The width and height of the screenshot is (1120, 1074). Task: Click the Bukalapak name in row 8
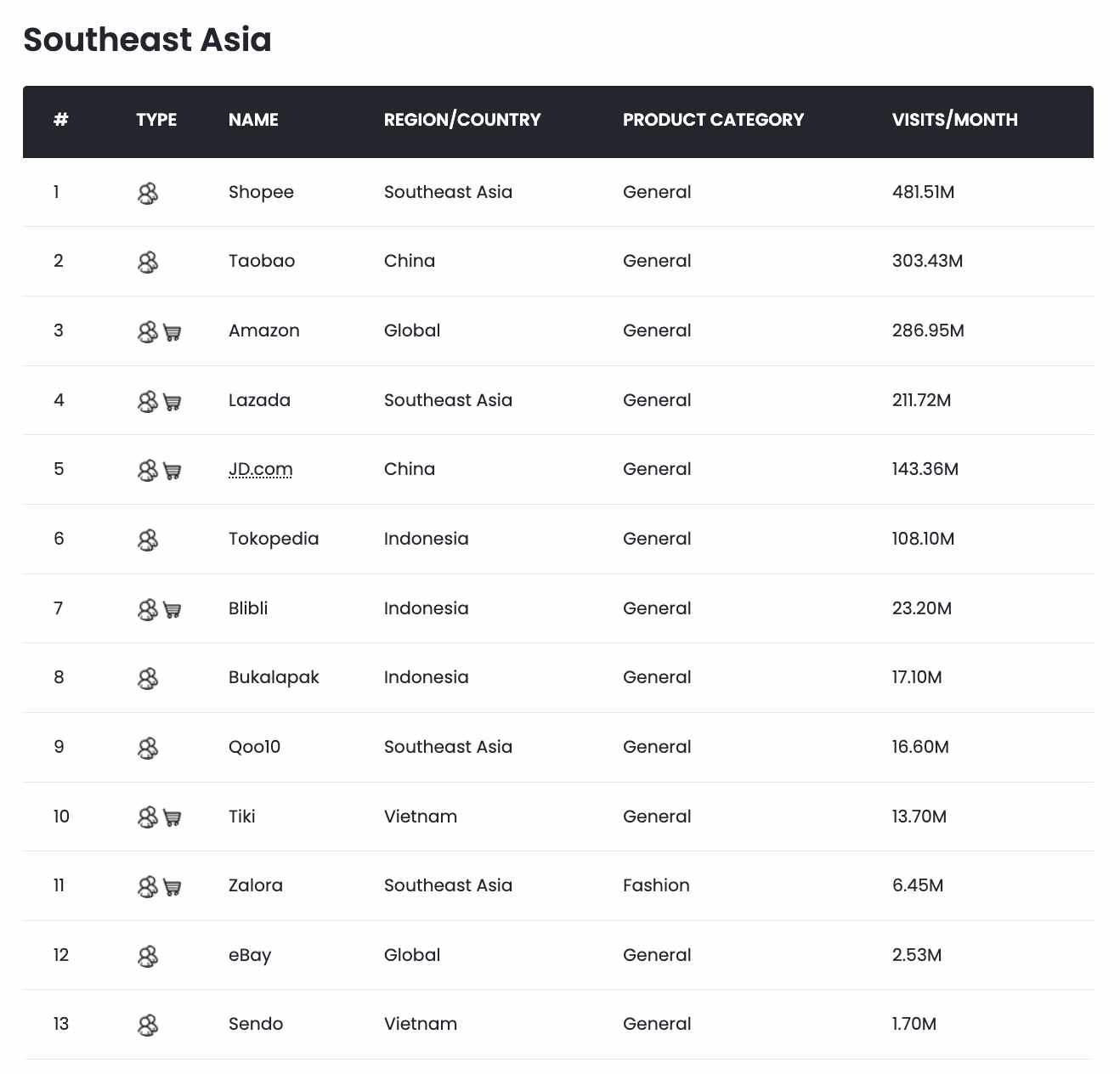pyautogui.click(x=274, y=677)
